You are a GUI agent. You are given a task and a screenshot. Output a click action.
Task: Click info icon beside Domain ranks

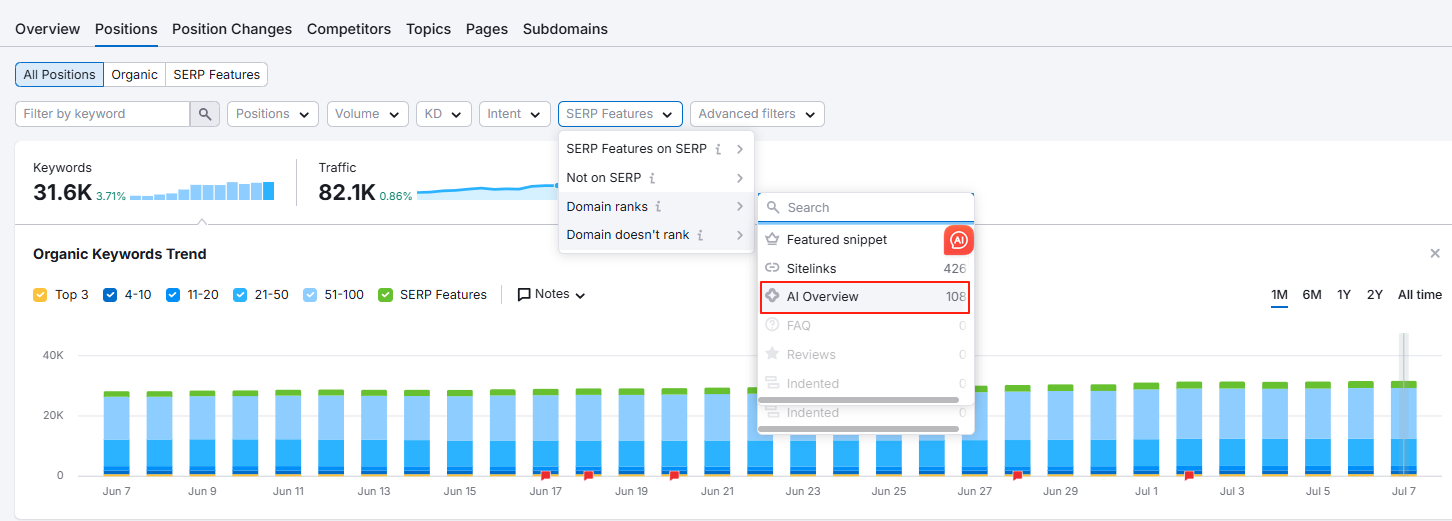pos(658,207)
